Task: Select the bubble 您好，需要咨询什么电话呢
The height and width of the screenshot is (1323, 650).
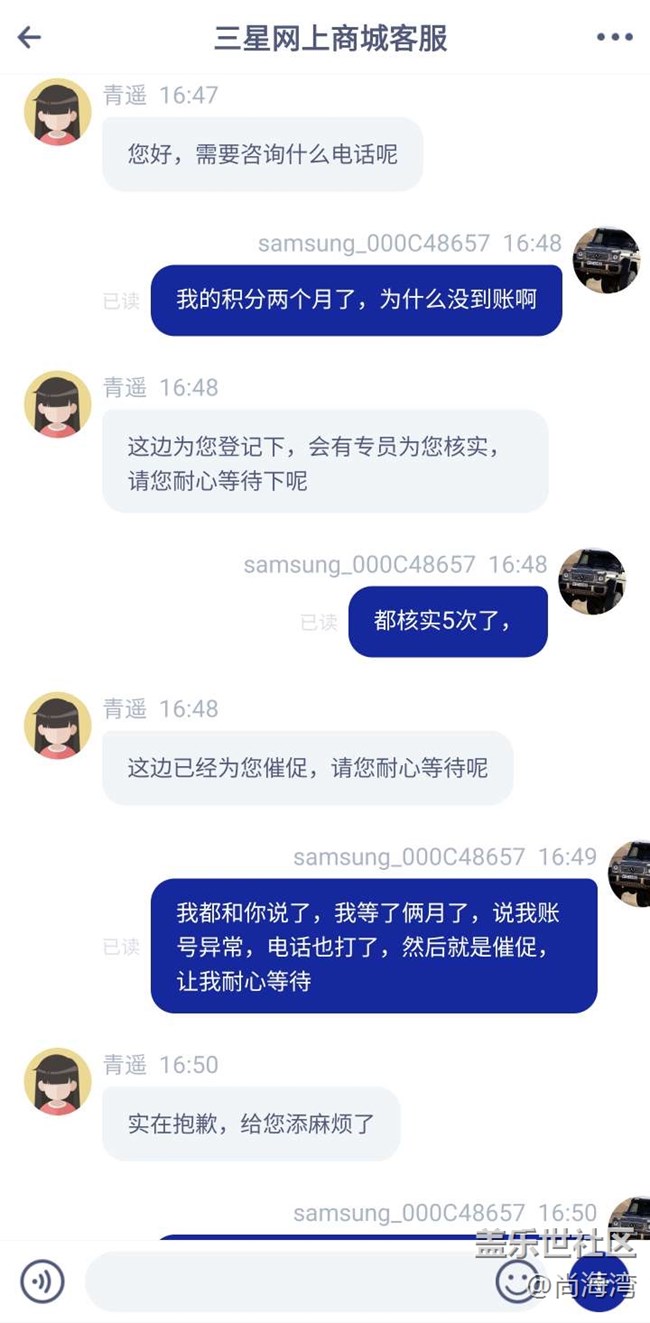Action: 262,155
